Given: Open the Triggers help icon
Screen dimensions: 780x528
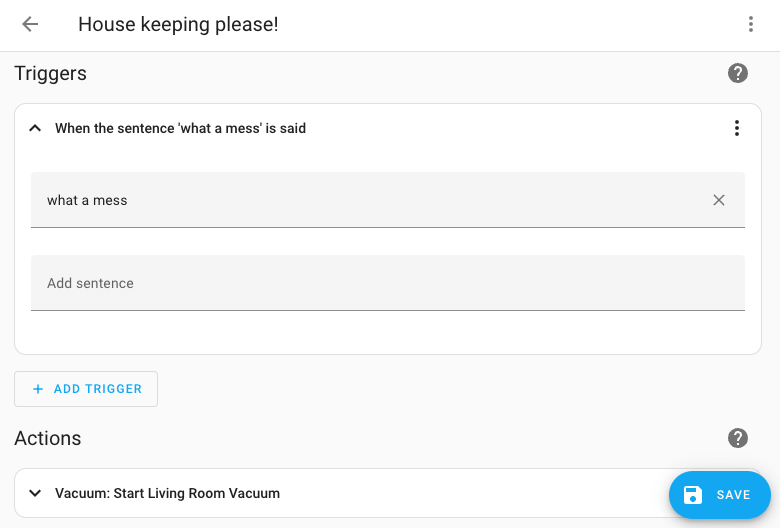Looking at the screenshot, I should point(738,73).
